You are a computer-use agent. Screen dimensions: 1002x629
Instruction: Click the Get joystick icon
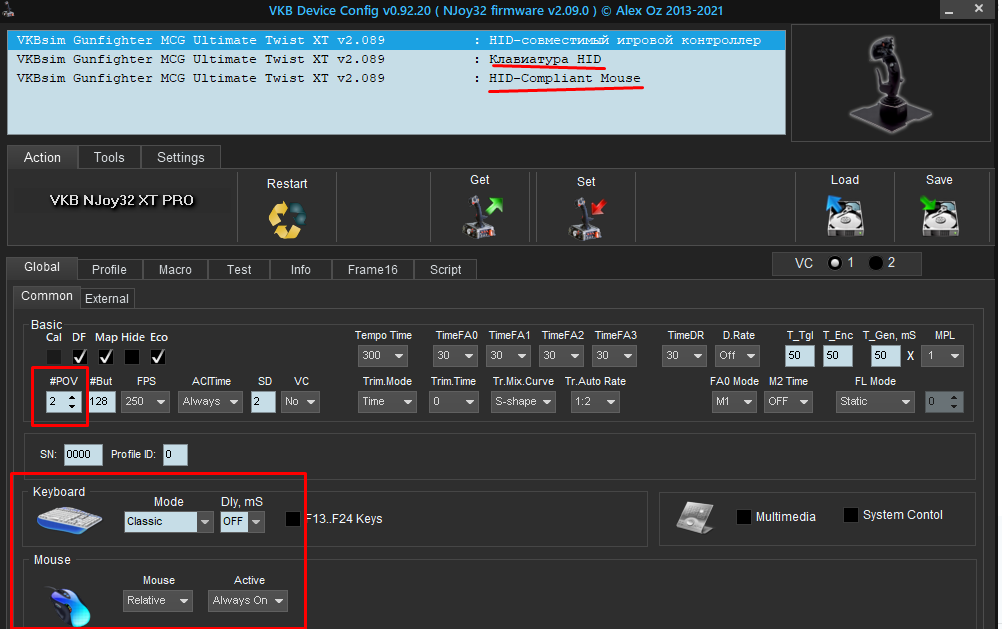pos(482,217)
